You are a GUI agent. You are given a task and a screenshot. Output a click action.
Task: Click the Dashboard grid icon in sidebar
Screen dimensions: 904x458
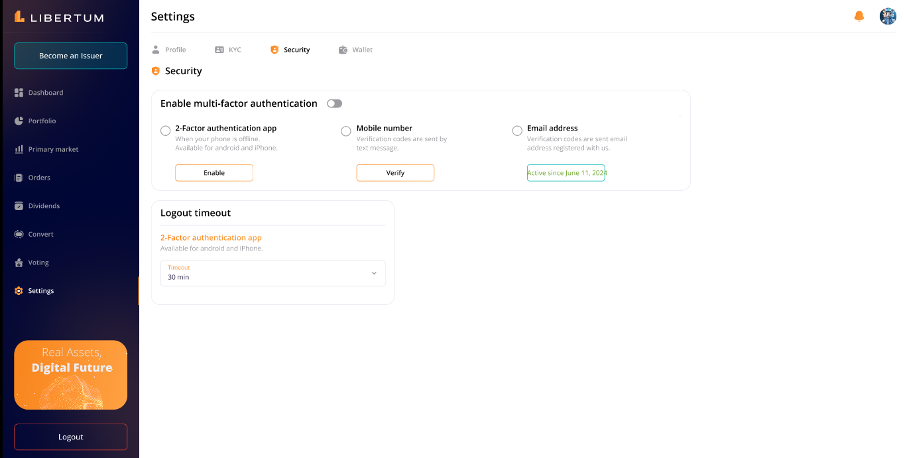pyautogui.click(x=19, y=93)
